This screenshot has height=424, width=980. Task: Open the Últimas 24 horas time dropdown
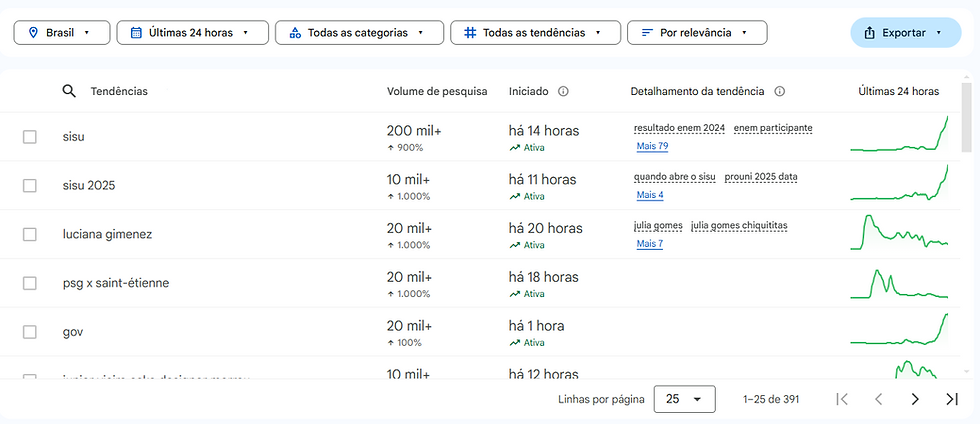tap(192, 33)
